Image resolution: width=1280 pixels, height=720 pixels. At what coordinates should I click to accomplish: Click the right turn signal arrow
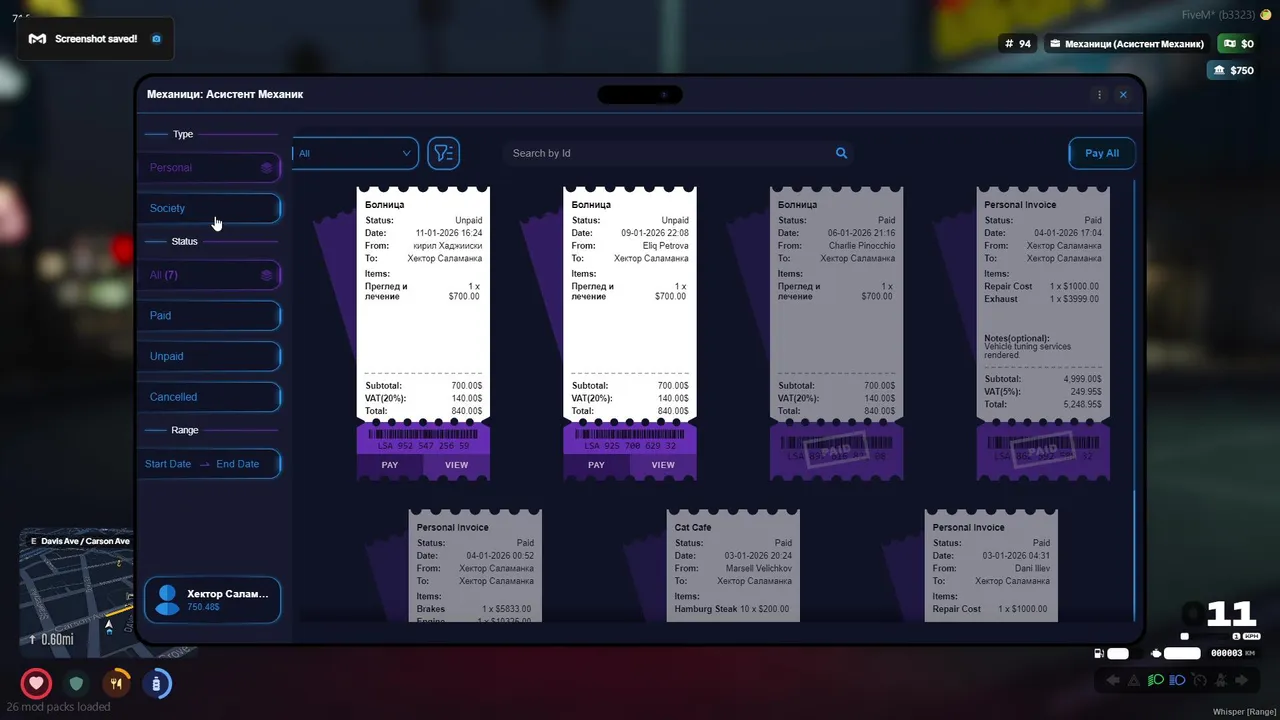[x=1242, y=680]
